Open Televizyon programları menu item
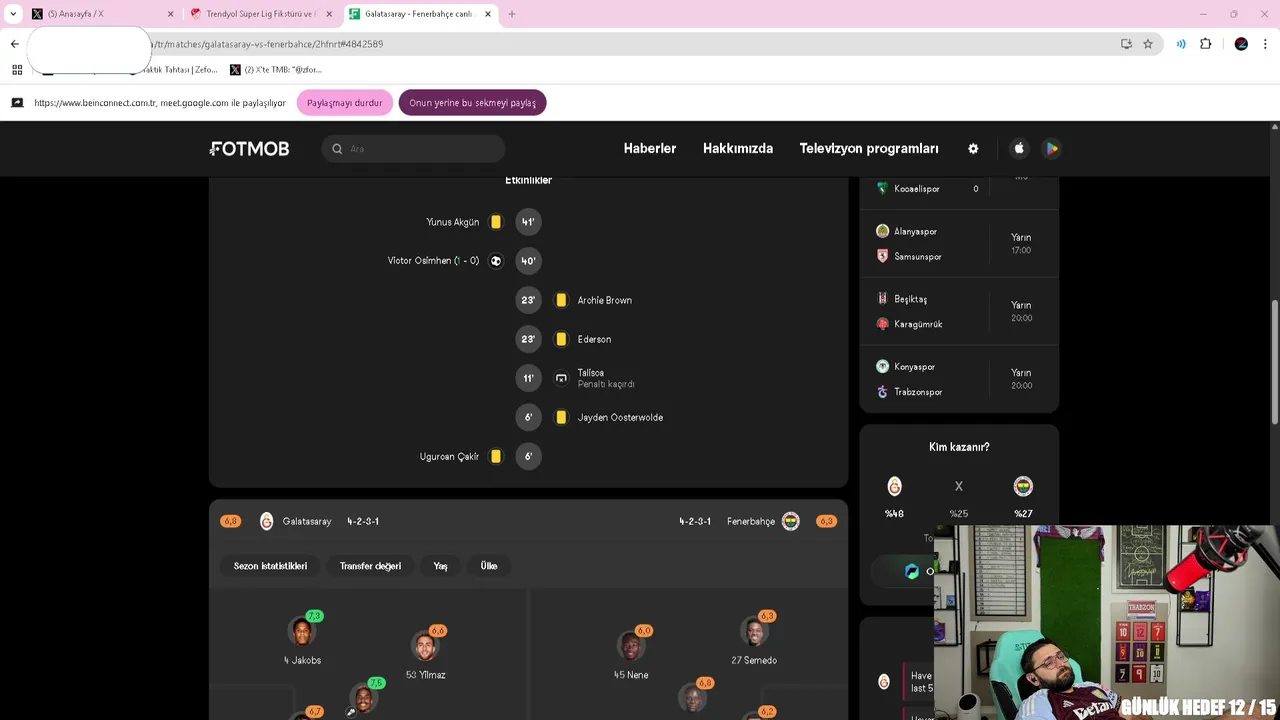Screen dimensions: 1280x720 [x=869, y=148]
